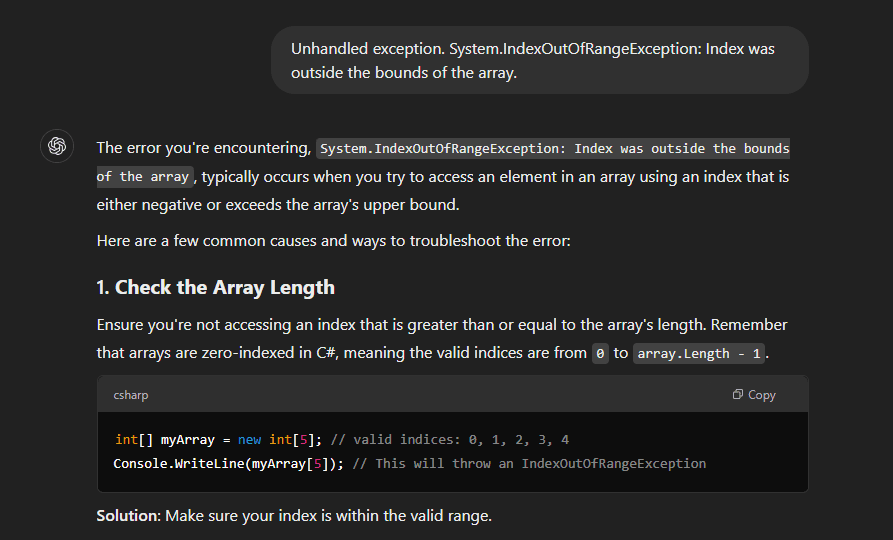The width and height of the screenshot is (893, 540).
Task: Click "Make sure your index is within" text
Action: coord(328,516)
